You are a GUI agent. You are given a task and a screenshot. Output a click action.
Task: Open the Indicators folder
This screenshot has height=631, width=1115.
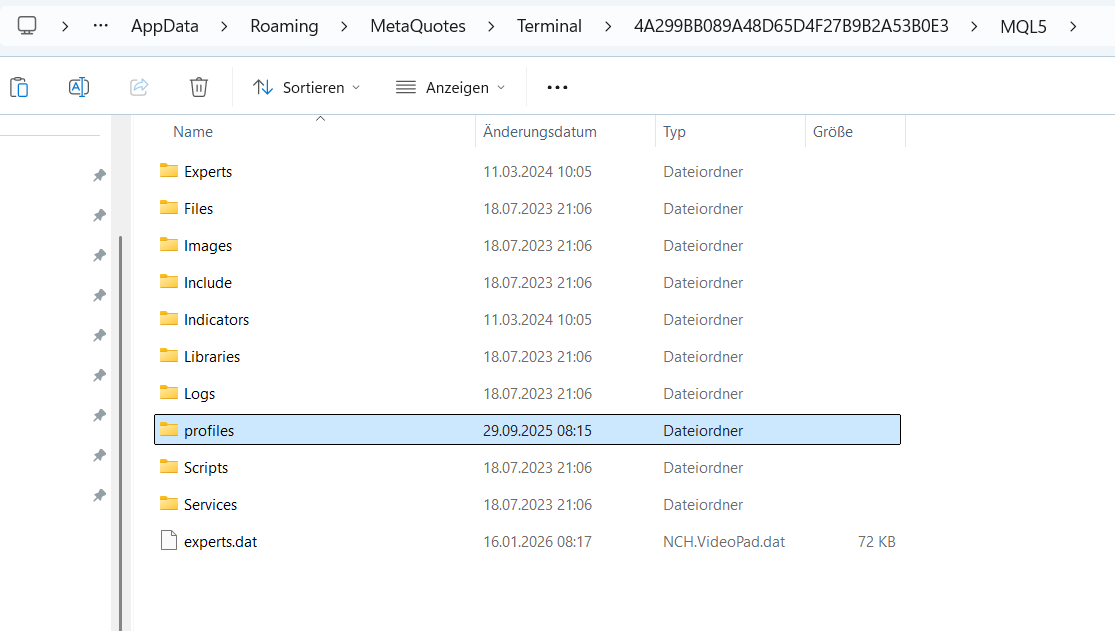(215, 319)
